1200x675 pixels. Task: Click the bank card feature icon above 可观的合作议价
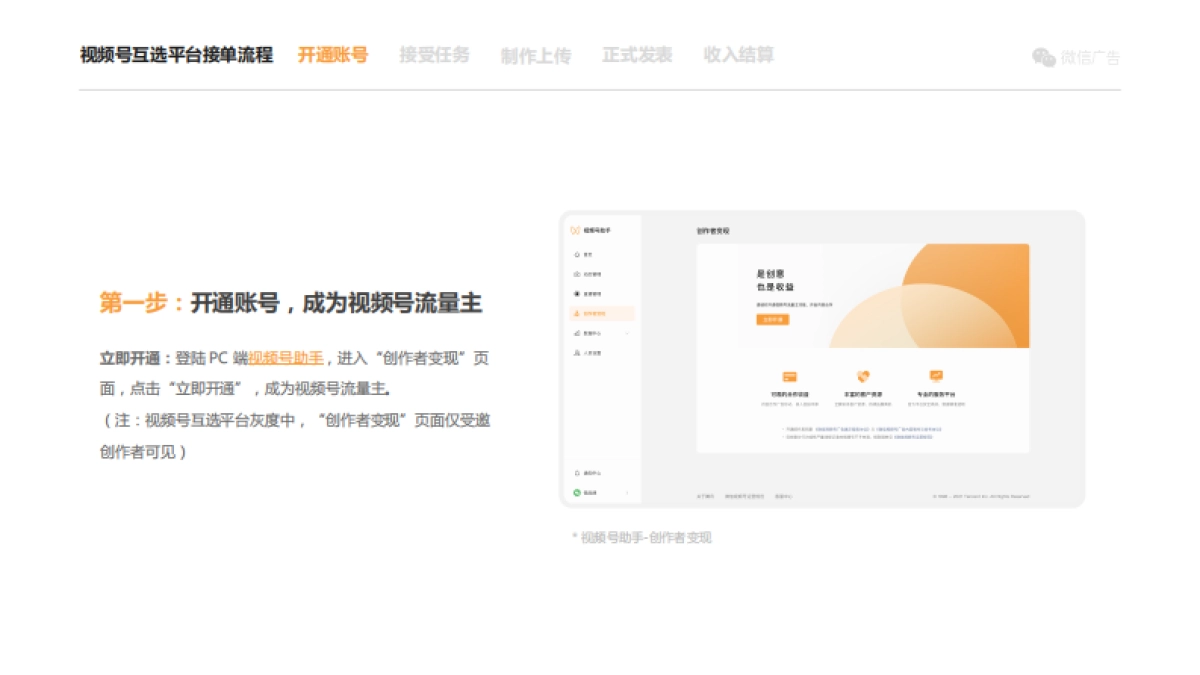tap(789, 376)
